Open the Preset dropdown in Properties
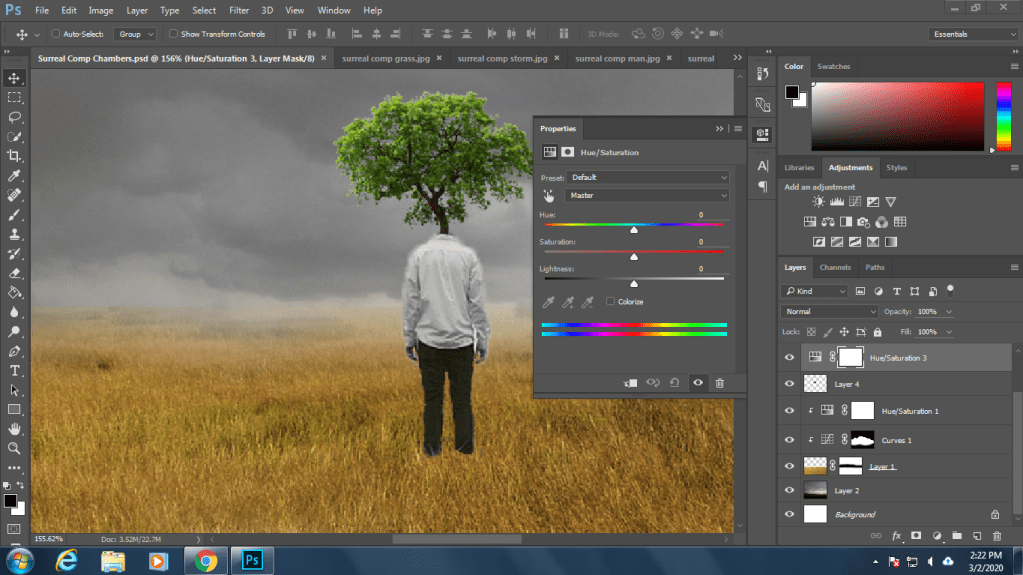Image resolution: width=1023 pixels, height=575 pixels. [647, 177]
